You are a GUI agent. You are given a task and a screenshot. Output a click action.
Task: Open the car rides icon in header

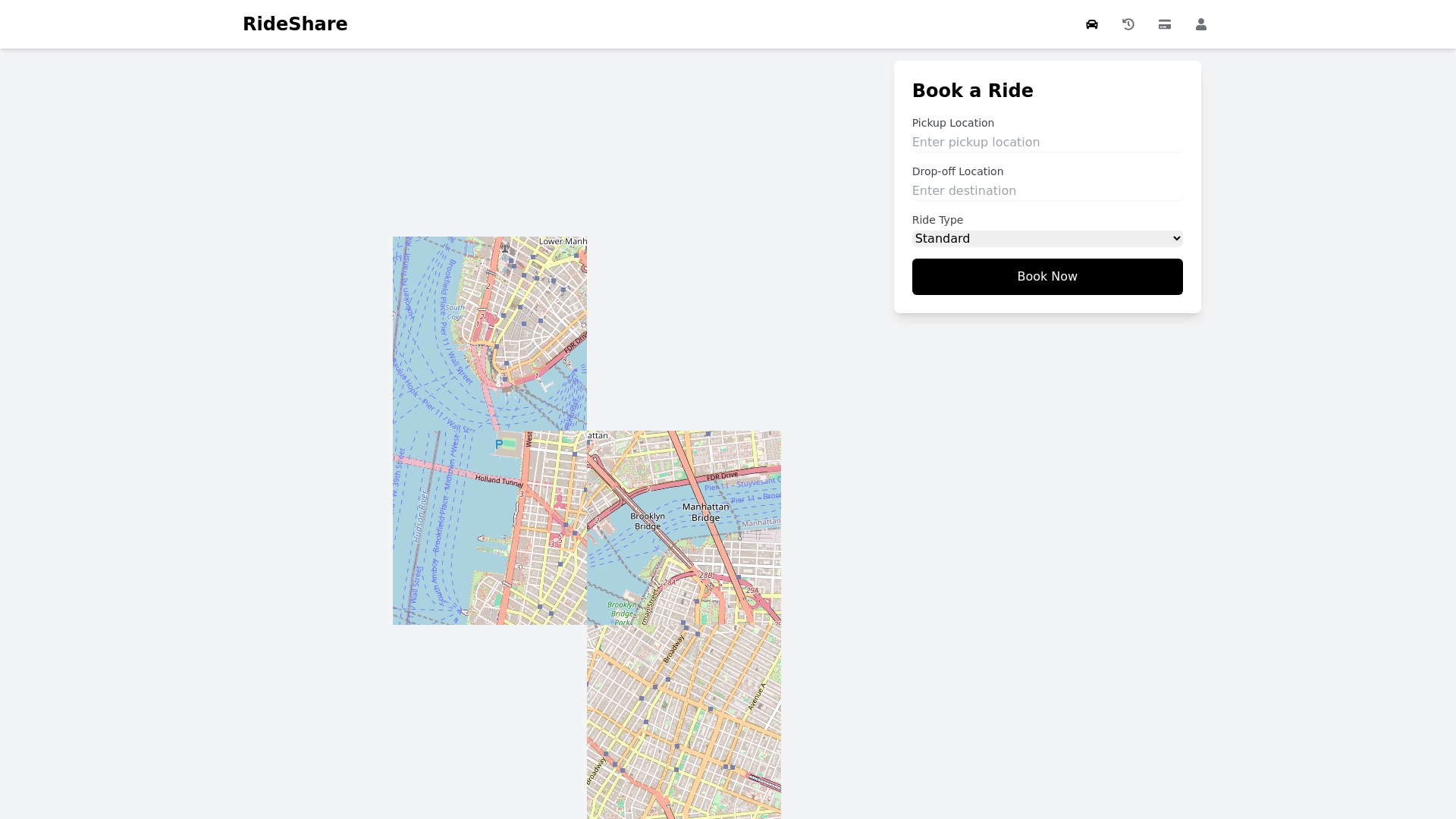[1092, 24]
